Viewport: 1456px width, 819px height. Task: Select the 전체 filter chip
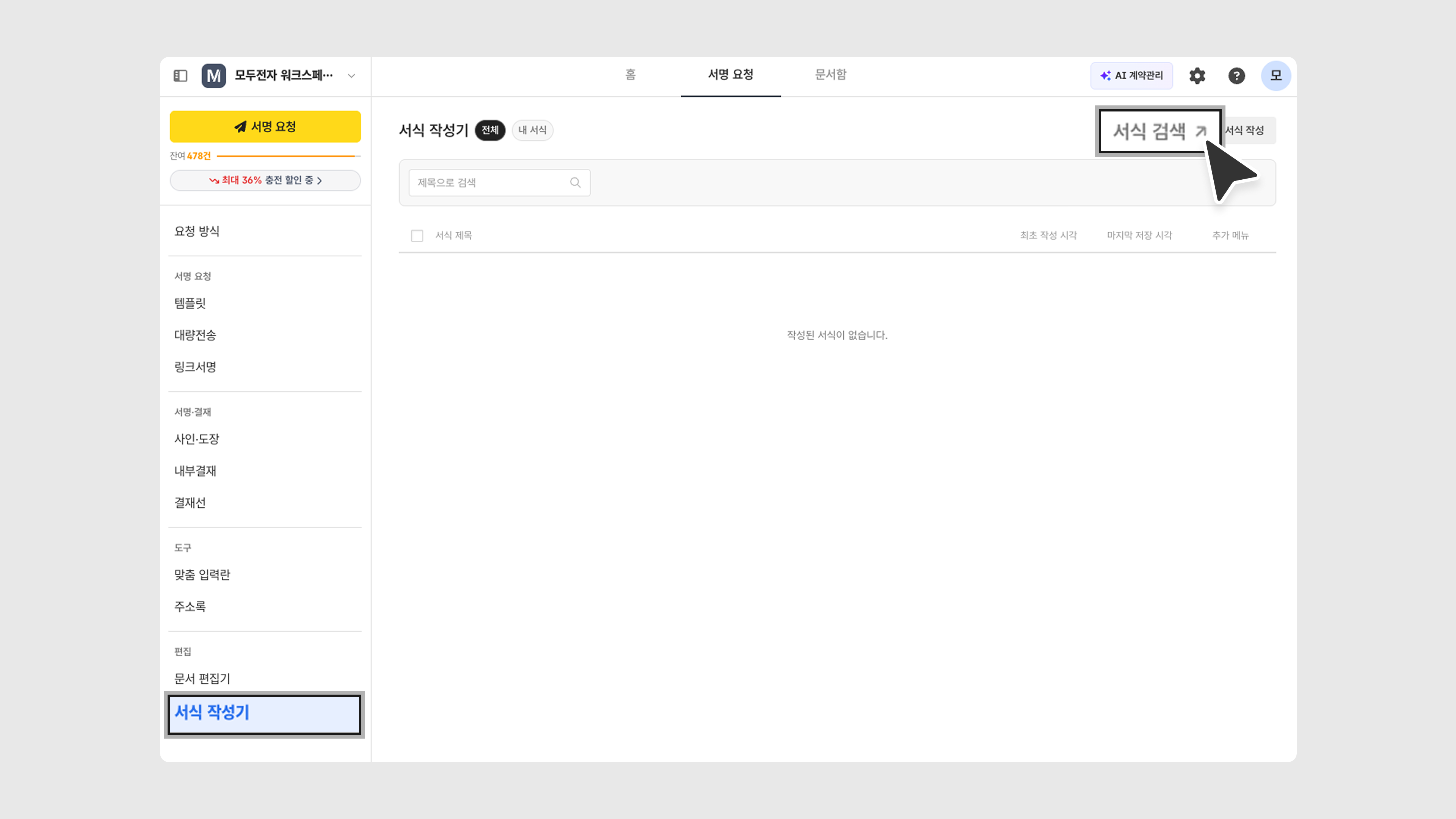pyautogui.click(x=490, y=130)
